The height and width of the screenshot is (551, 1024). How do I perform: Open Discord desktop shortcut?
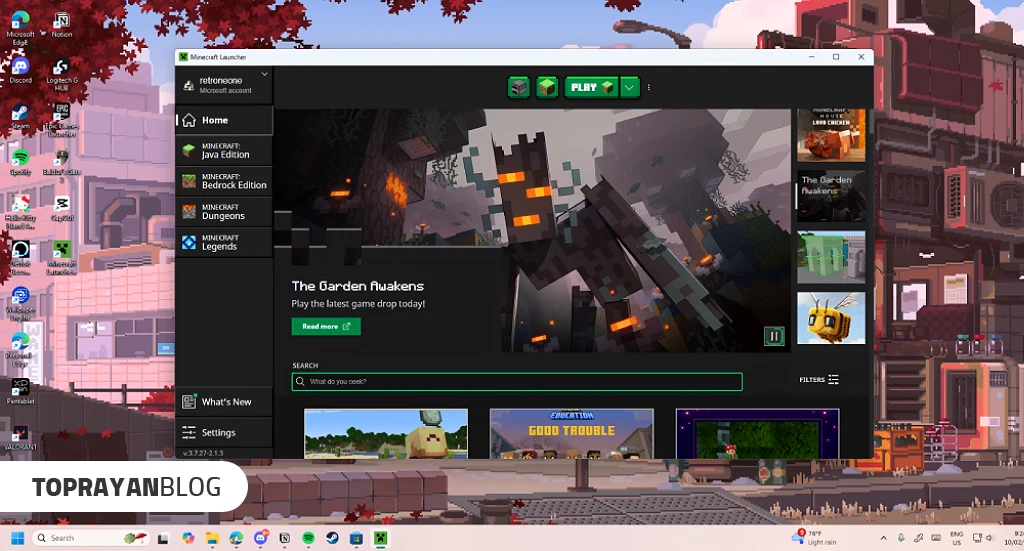click(x=20, y=71)
